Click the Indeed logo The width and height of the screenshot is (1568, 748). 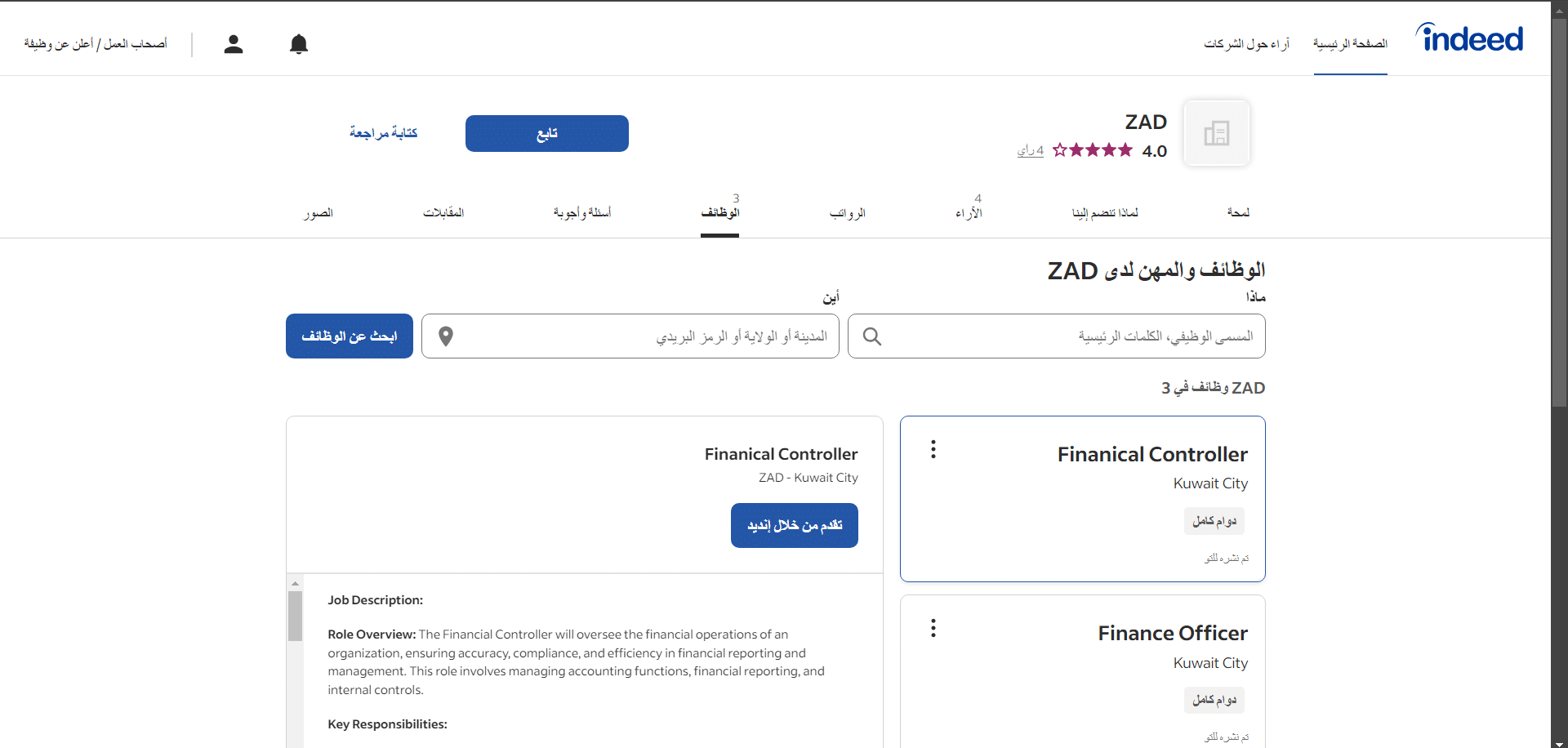click(x=1469, y=38)
